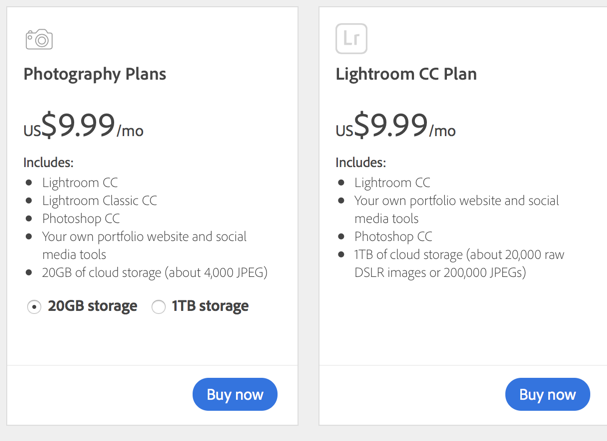Click Lightroom CC item in Lightroom plan
Screen dimensions: 607x441
coord(392,182)
